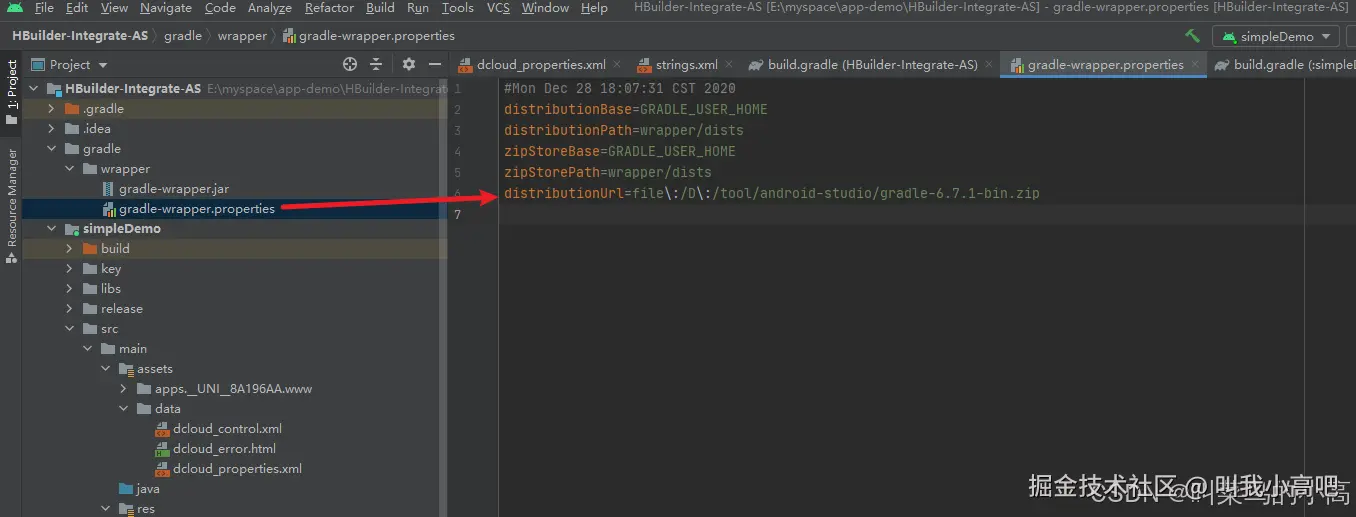1356x517 pixels.
Task: Switch to the build.gradle (:simpleDemo) tab
Action: (1284, 65)
